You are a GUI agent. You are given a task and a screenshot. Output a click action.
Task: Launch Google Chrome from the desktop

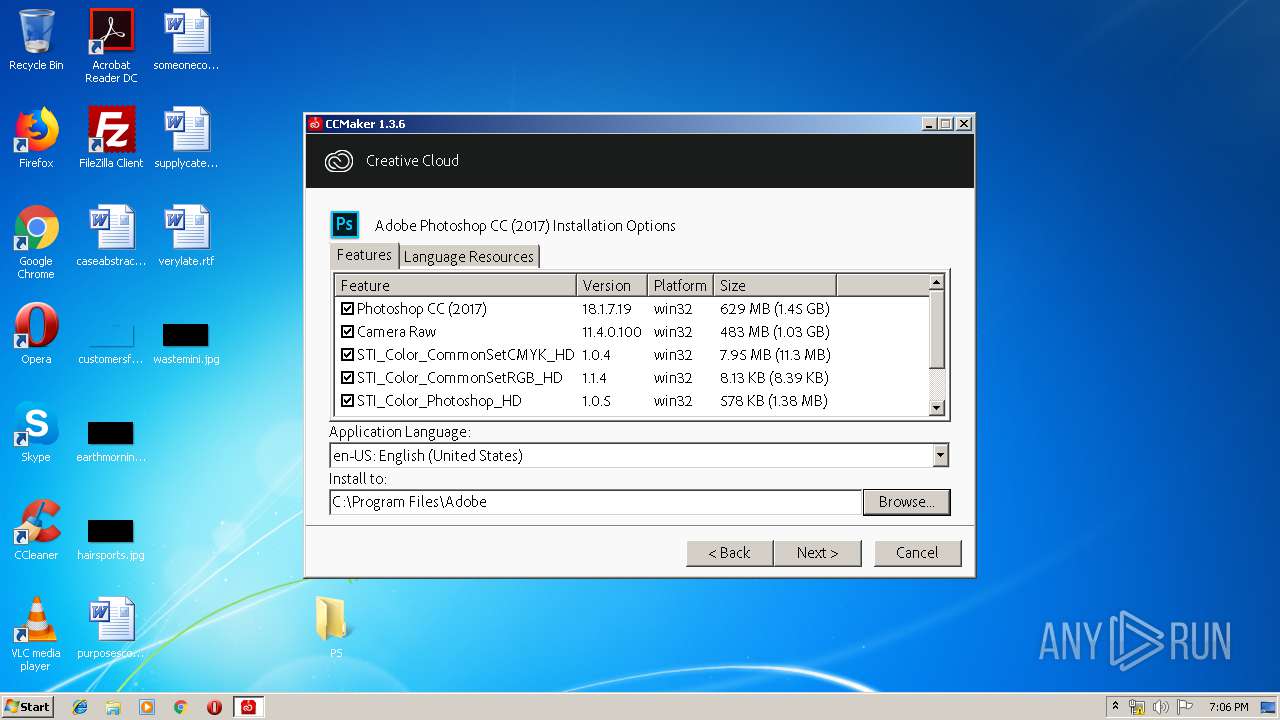coord(36,242)
